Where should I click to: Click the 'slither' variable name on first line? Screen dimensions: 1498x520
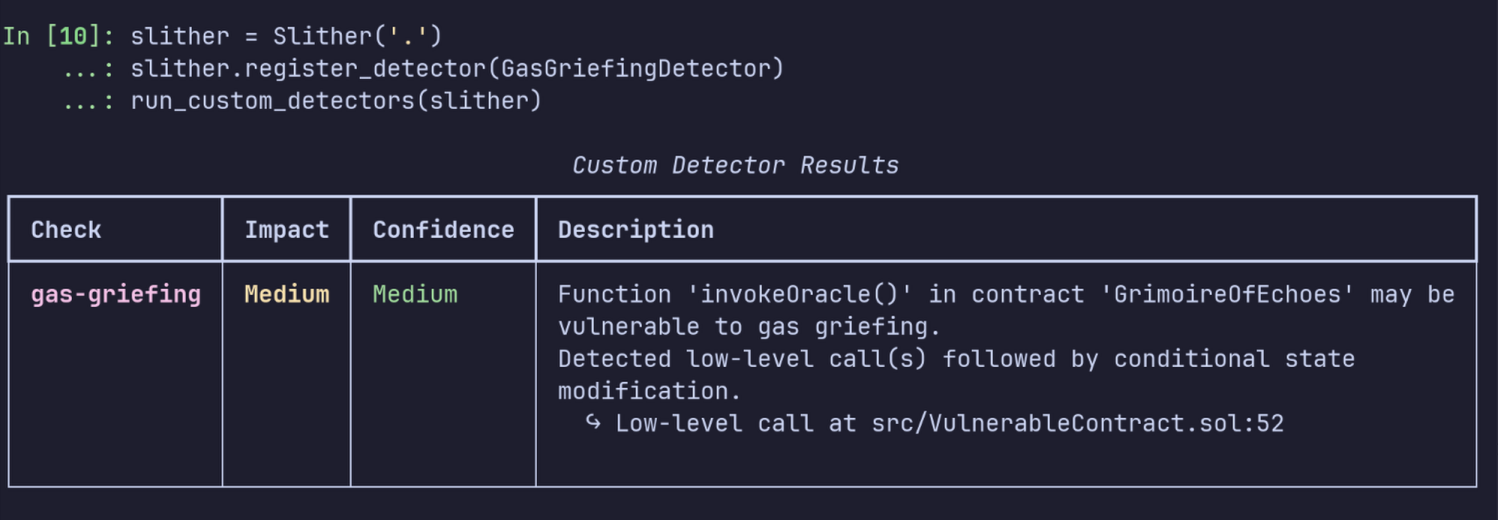tap(180, 36)
